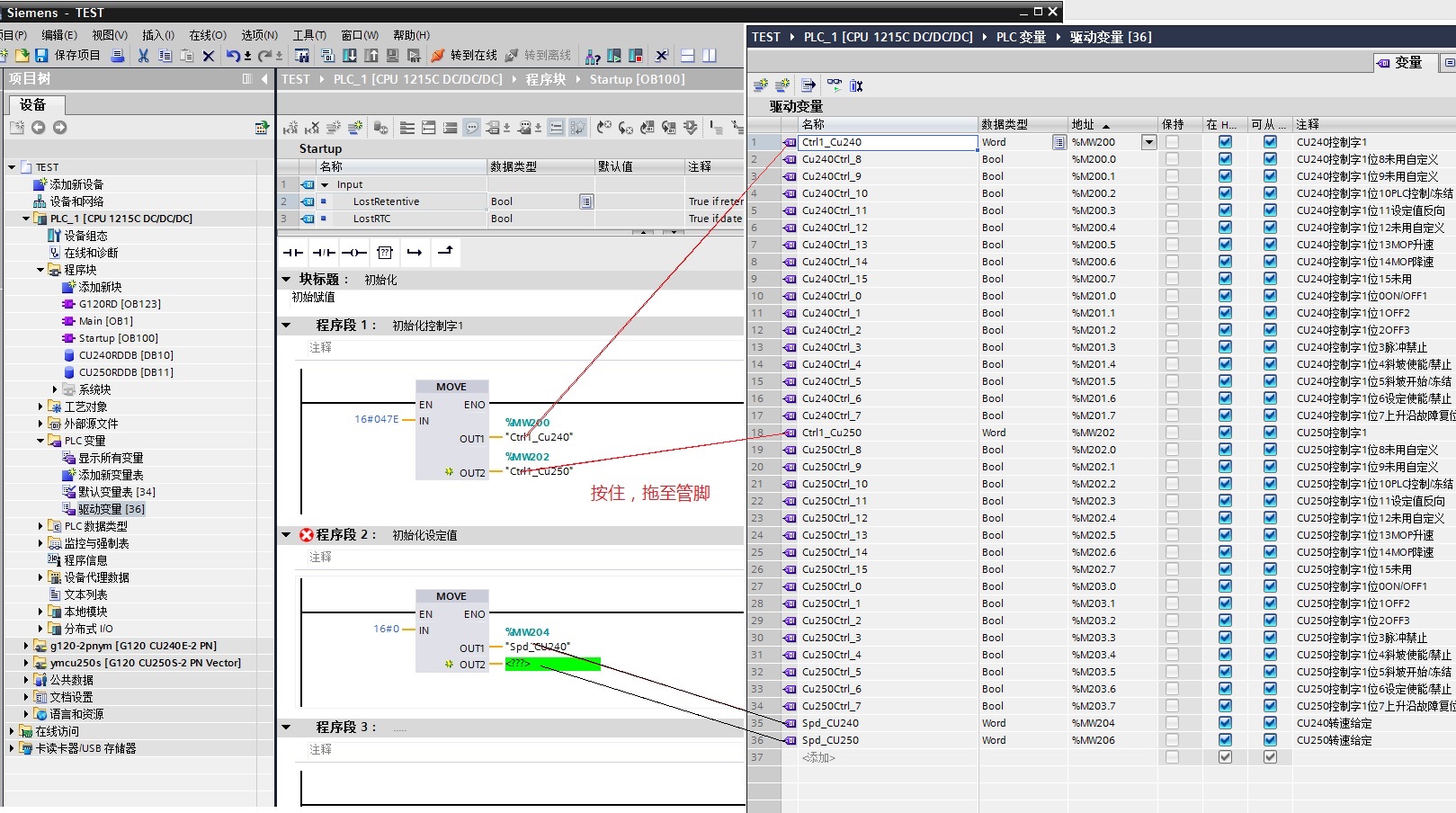1456x813 pixels.
Task: Open the 视图(V) menu
Action: pyautogui.click(x=110, y=35)
